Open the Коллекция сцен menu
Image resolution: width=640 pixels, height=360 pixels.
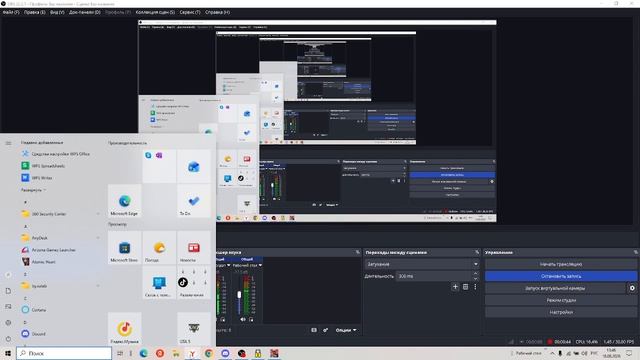pyautogui.click(x=155, y=12)
